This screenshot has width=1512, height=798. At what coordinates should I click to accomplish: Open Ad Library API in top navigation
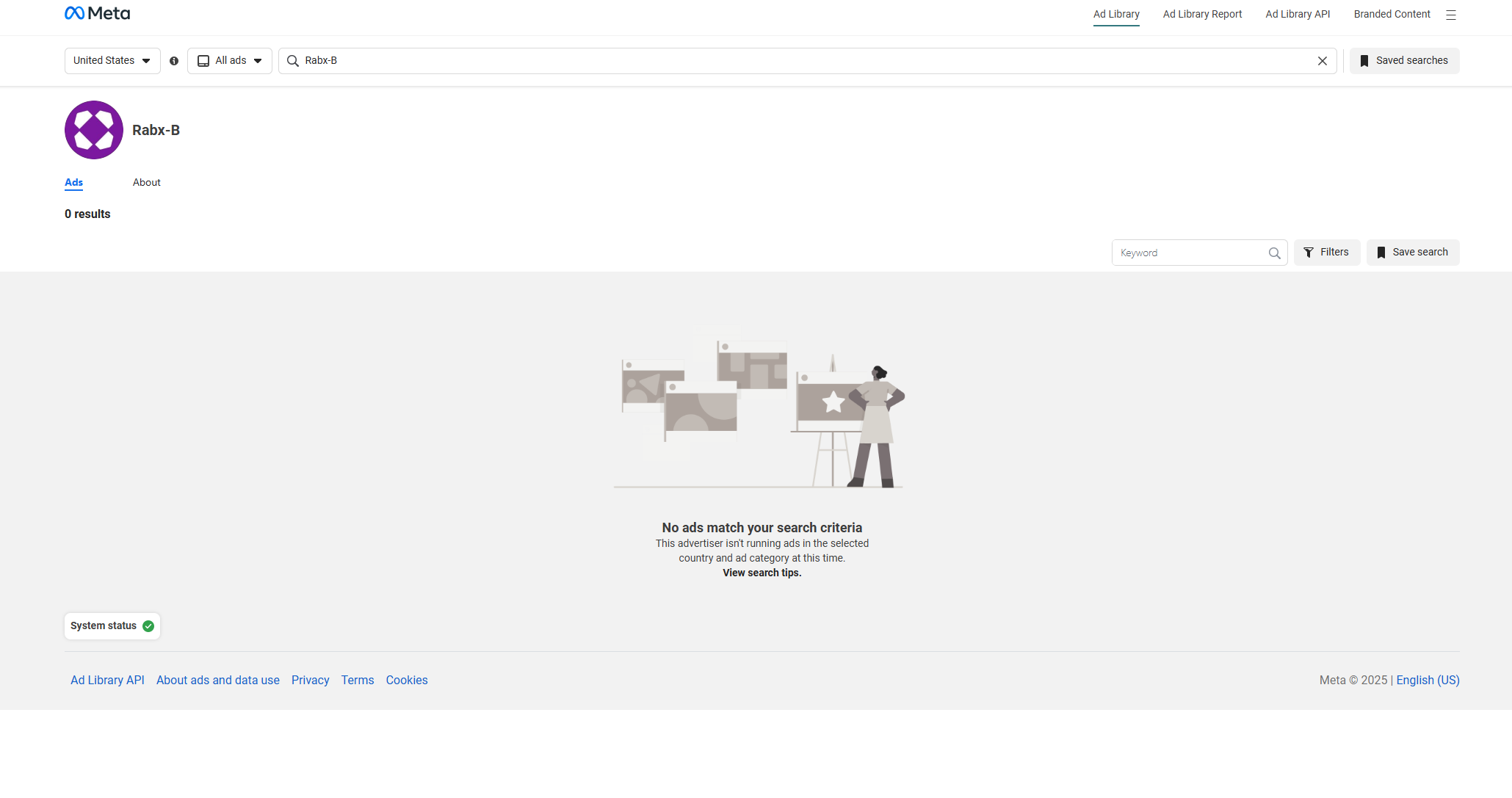(x=1298, y=14)
